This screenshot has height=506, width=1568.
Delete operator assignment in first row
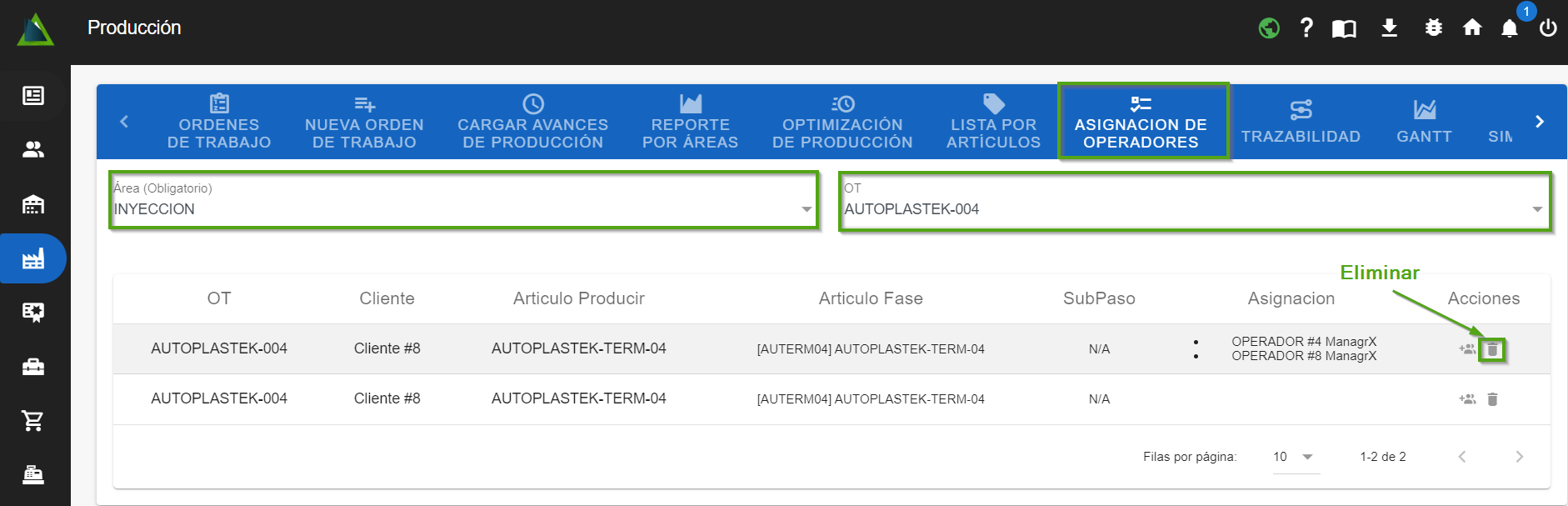coord(1492,350)
